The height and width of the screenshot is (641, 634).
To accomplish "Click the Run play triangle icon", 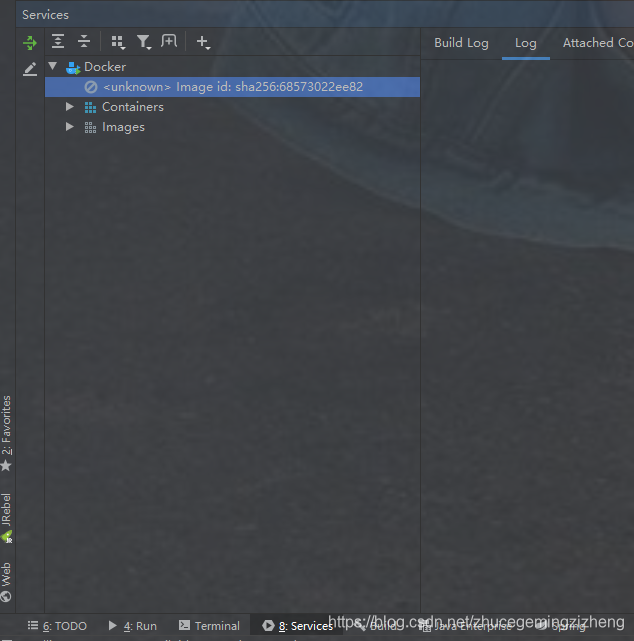I will [112, 625].
